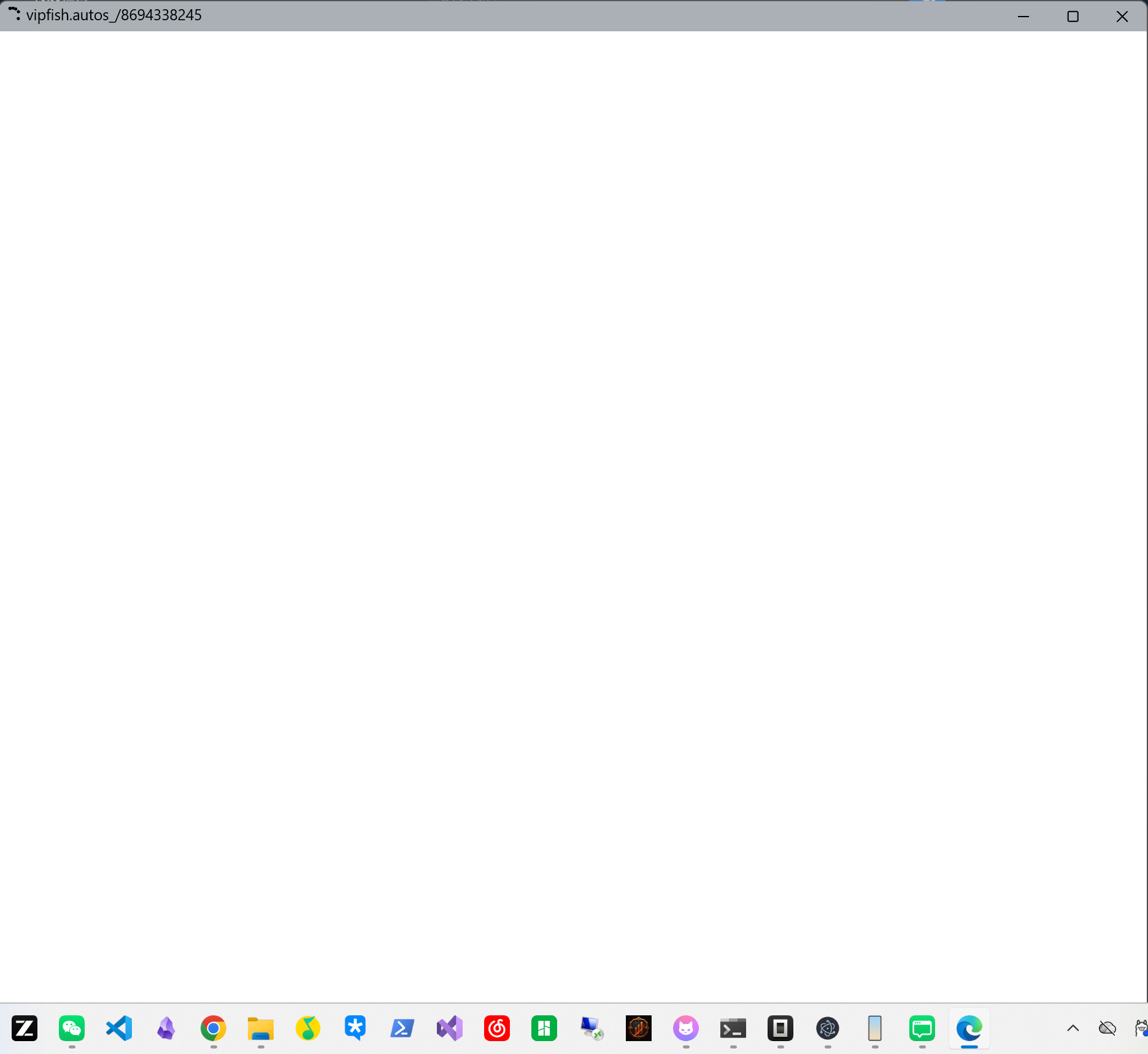Open the dark orange game icon

pyautogui.click(x=639, y=1028)
